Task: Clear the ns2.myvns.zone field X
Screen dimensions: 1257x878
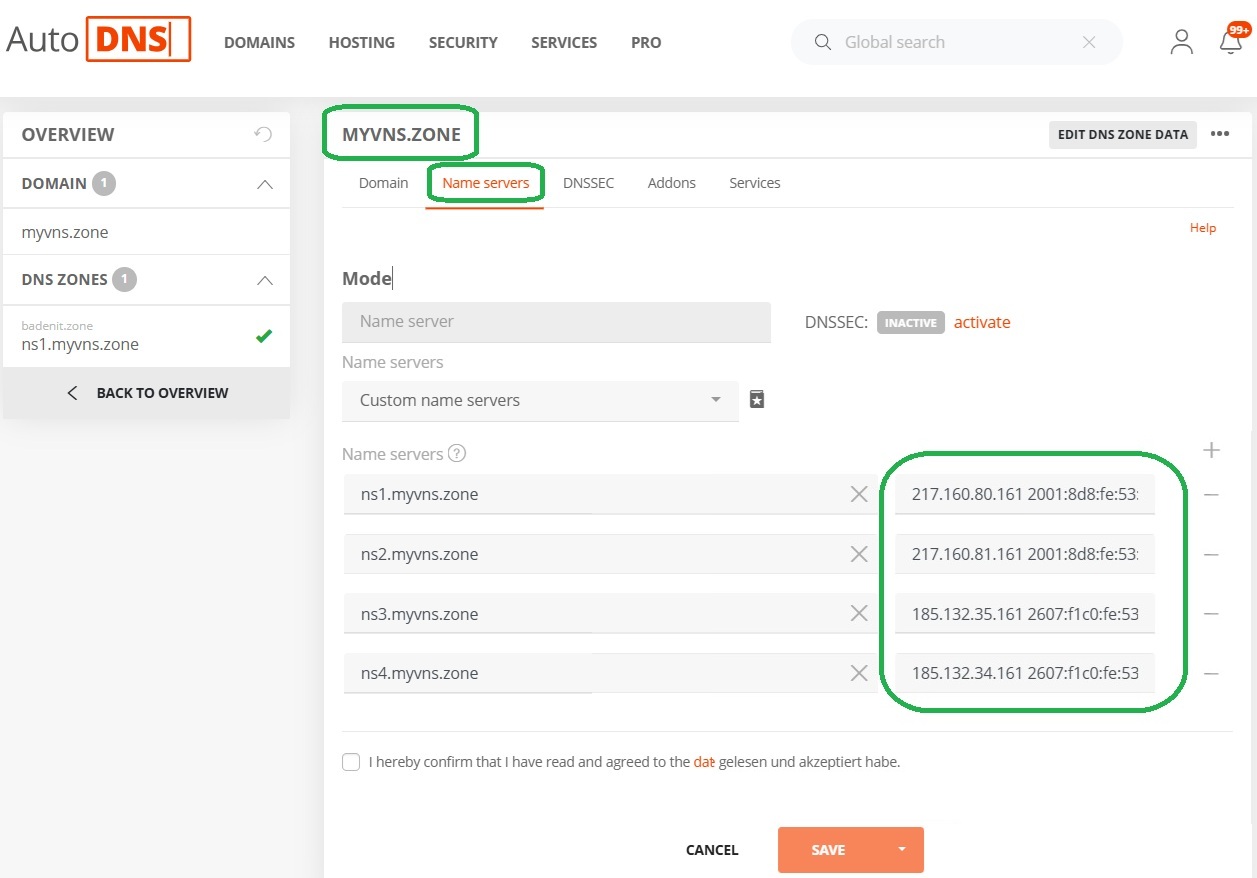Action: (x=859, y=554)
